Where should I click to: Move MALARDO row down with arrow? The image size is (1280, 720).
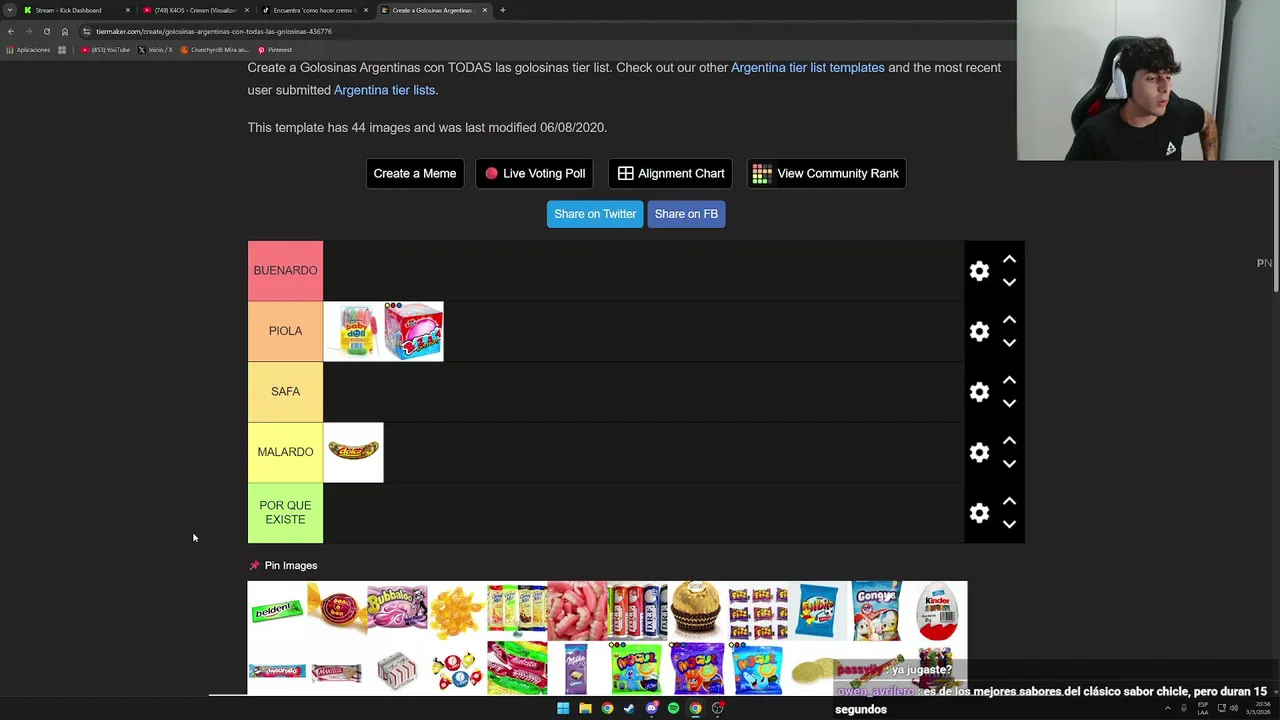[x=1009, y=464]
